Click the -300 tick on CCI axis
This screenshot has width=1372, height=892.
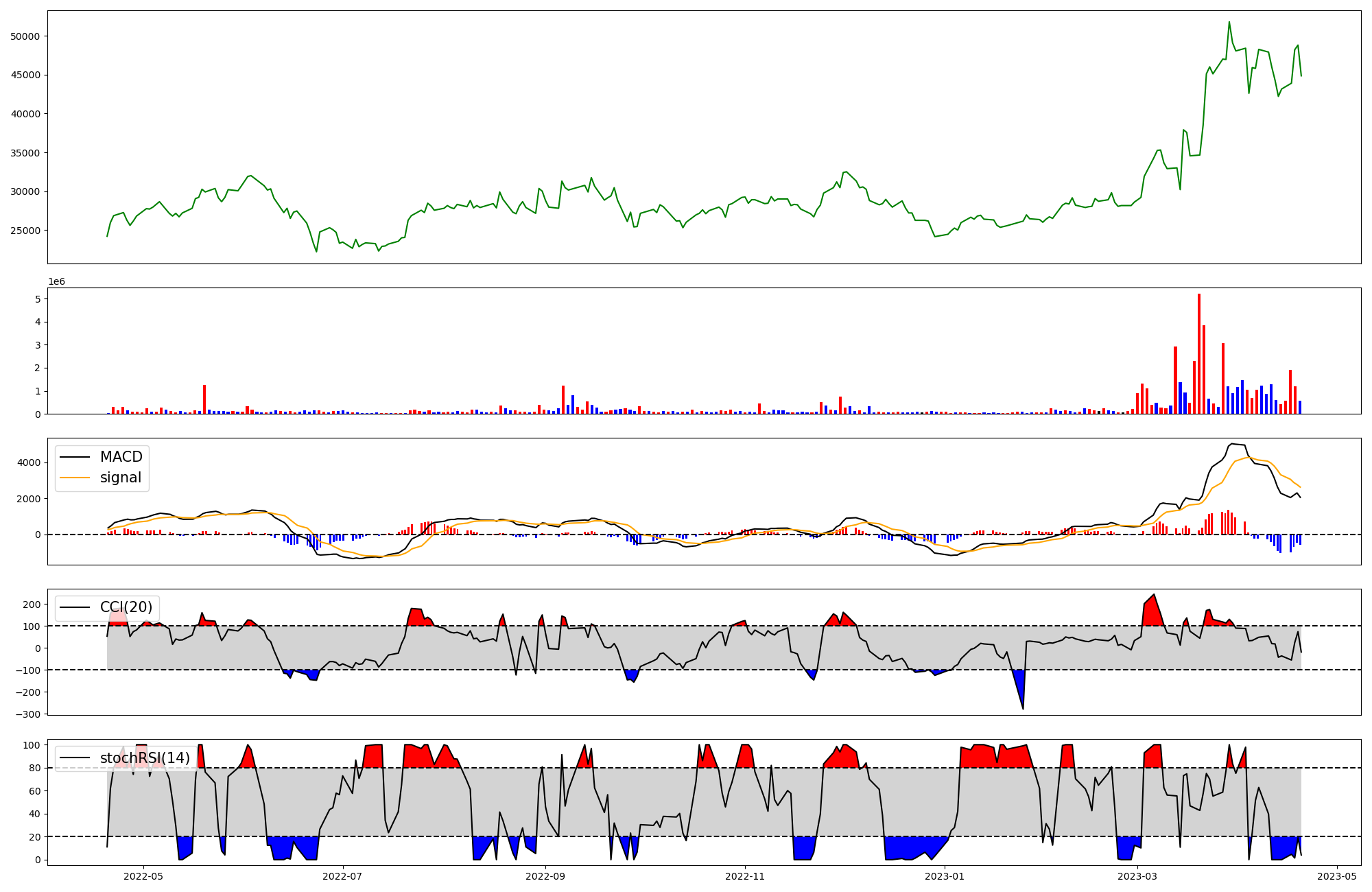29,714
